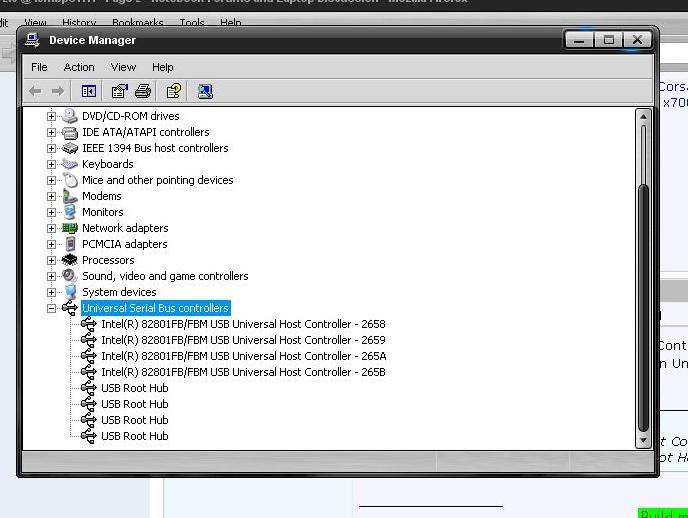The height and width of the screenshot is (518, 688).
Task: Select Monitors label in device tree
Action: point(103,212)
